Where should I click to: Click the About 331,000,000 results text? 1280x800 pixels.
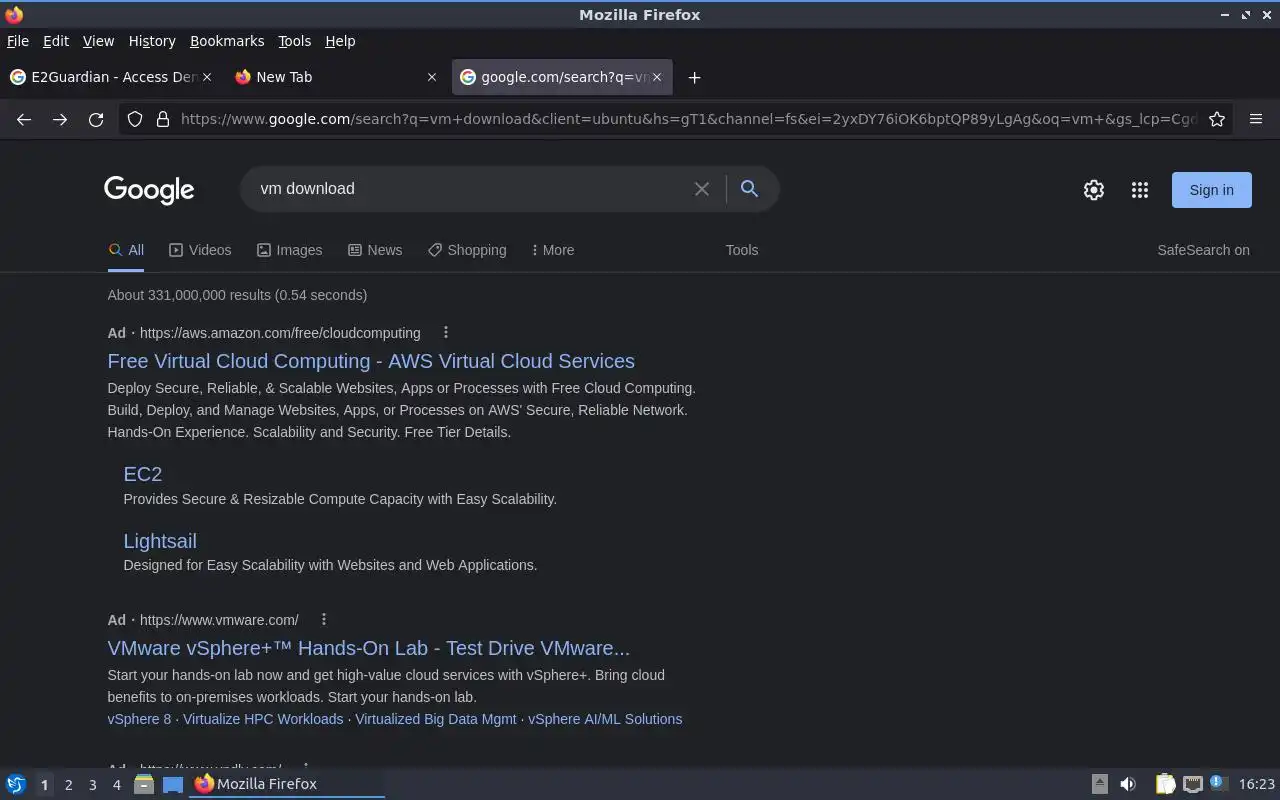[x=237, y=295]
